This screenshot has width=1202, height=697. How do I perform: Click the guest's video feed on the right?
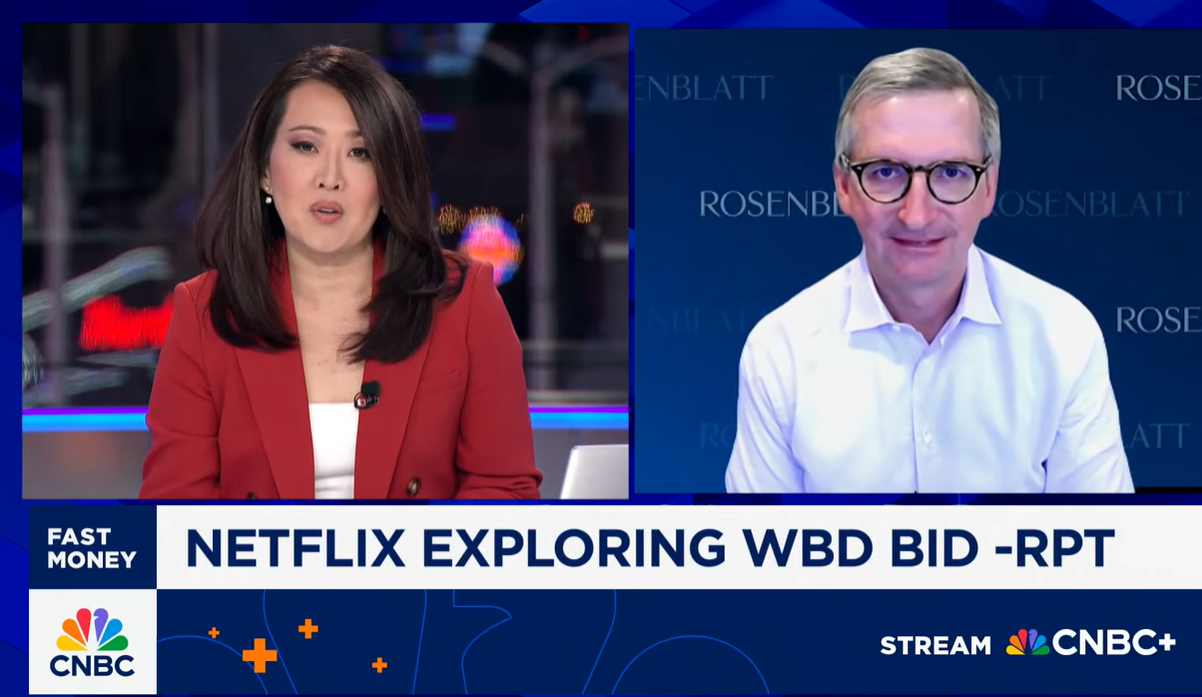tap(918, 261)
